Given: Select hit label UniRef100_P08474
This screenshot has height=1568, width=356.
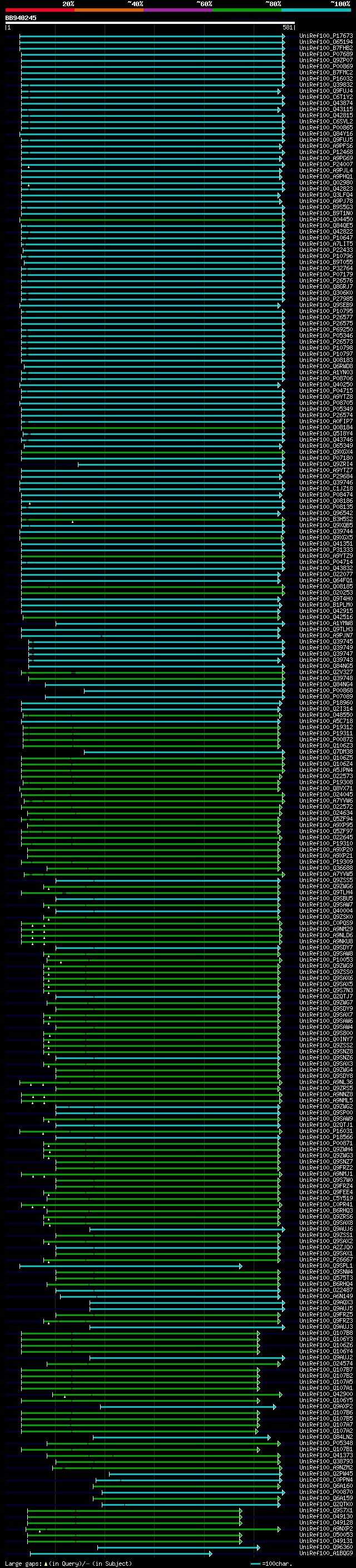Looking at the screenshot, I should pos(326,495).
